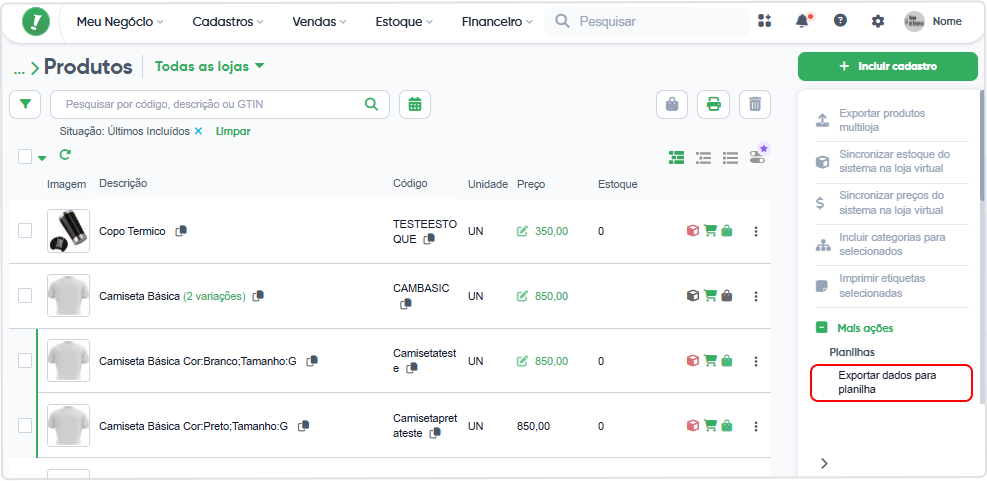987x481 pixels.
Task: Click Exportar dados para planilha
Action: point(891,382)
